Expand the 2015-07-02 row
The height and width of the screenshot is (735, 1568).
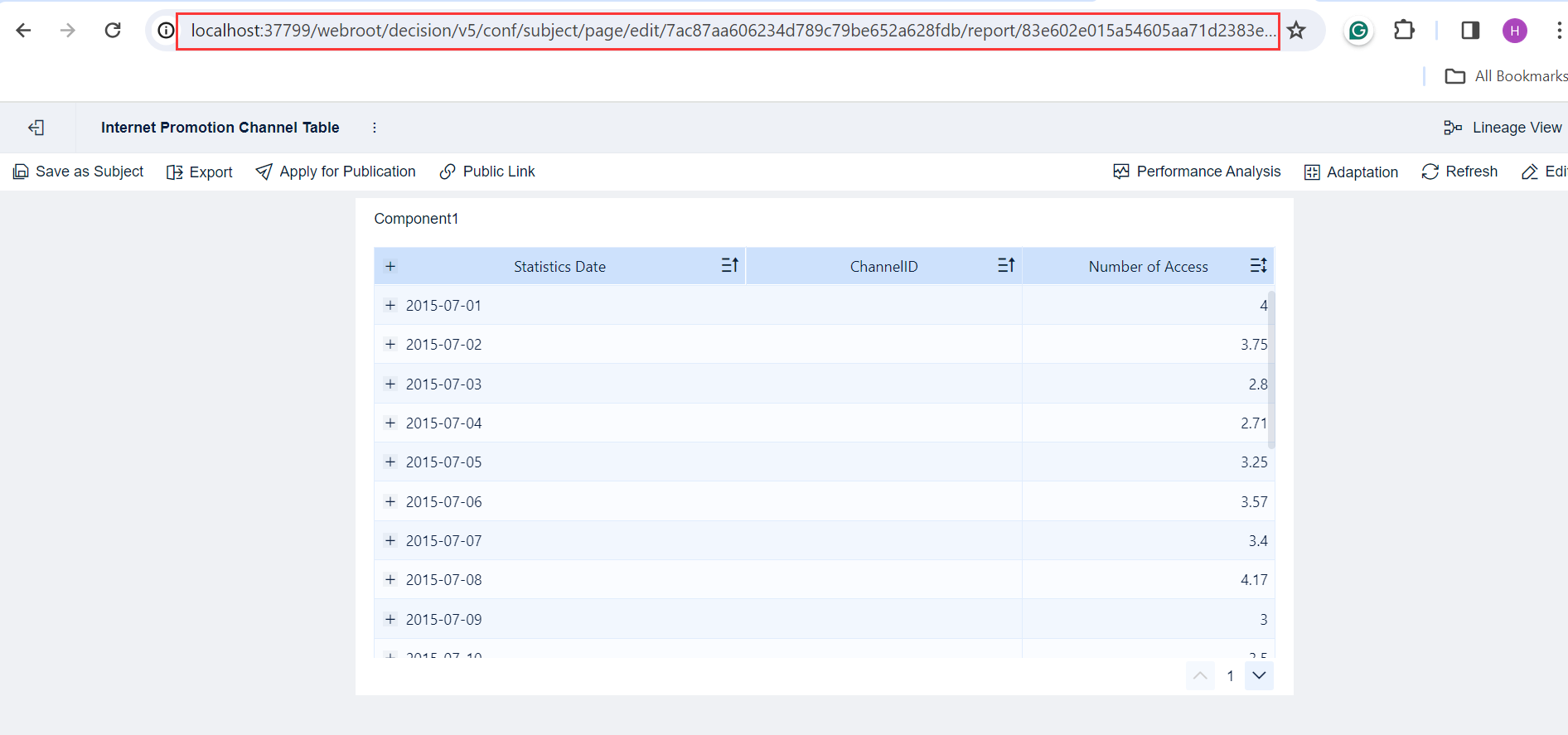click(390, 344)
